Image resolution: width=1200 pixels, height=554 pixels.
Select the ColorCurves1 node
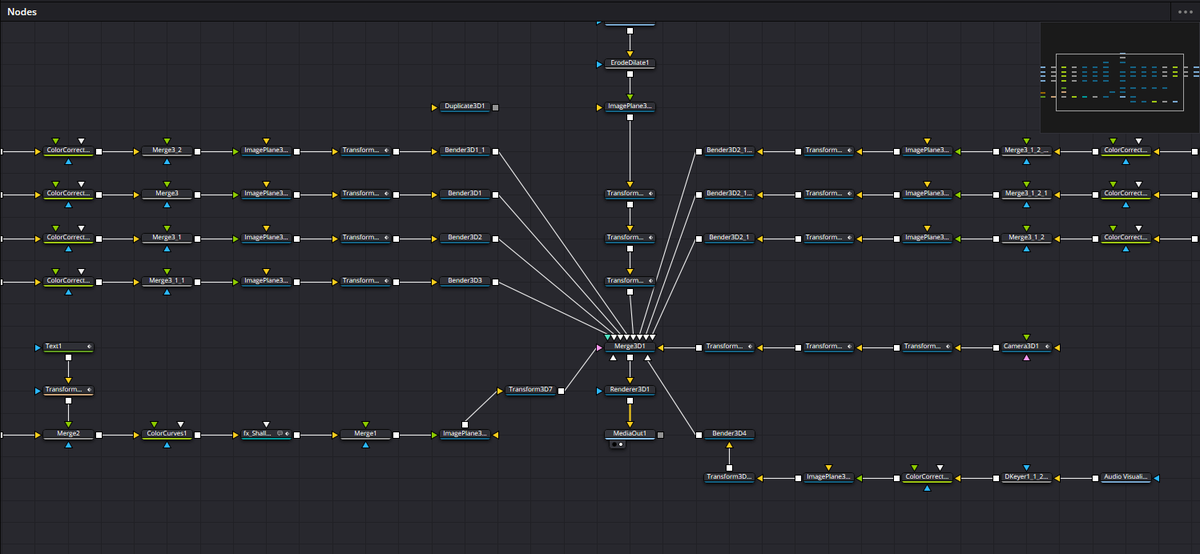167,435
